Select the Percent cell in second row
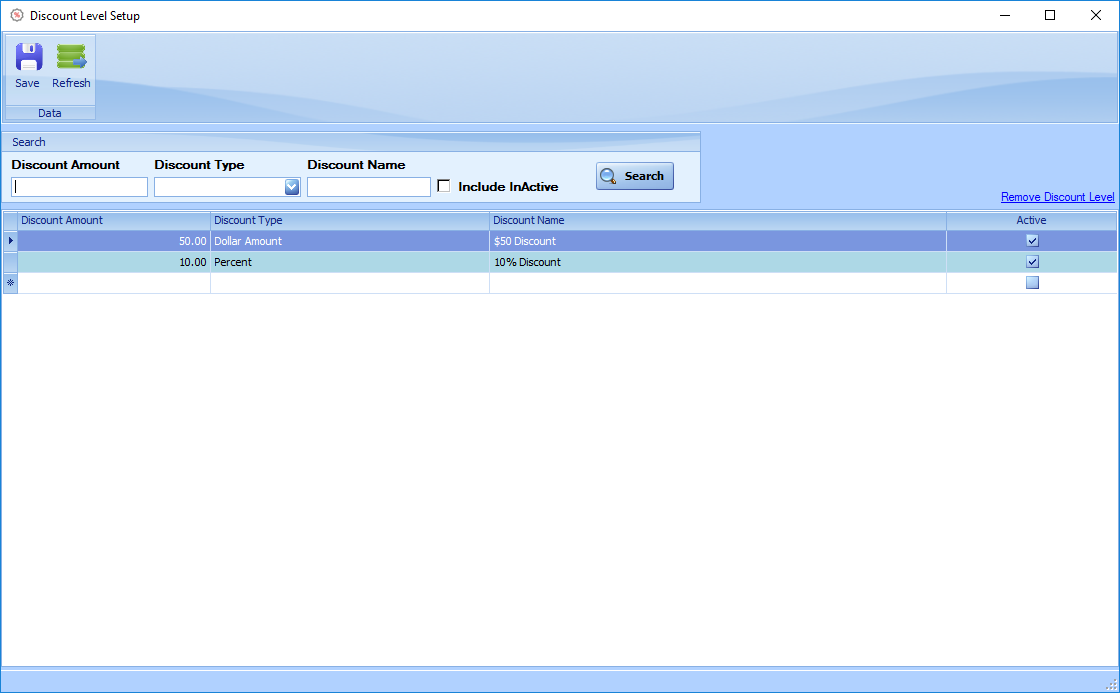 click(349, 262)
